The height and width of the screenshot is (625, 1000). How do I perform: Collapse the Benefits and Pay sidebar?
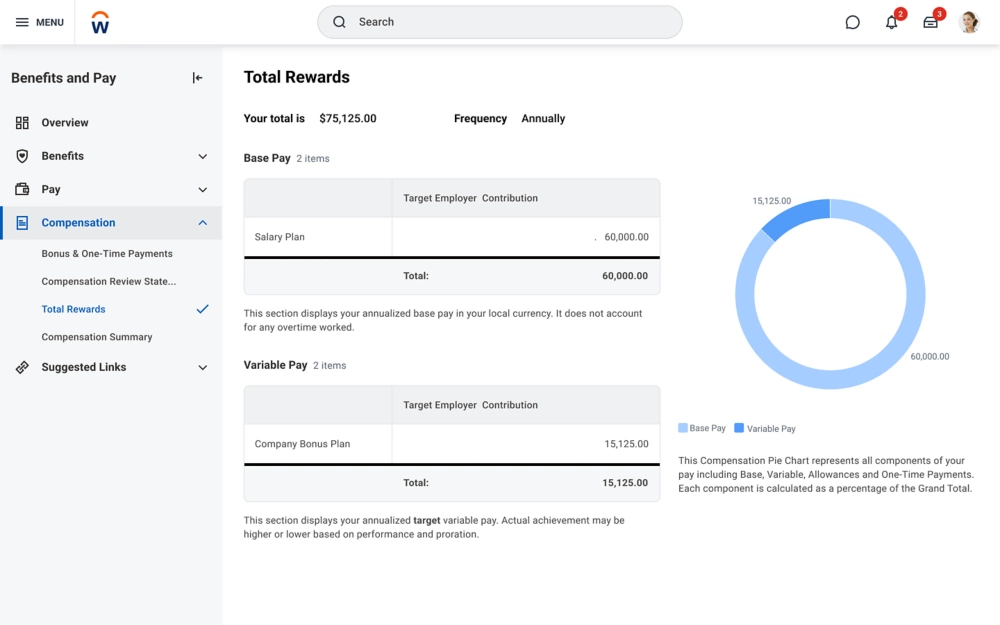197,78
